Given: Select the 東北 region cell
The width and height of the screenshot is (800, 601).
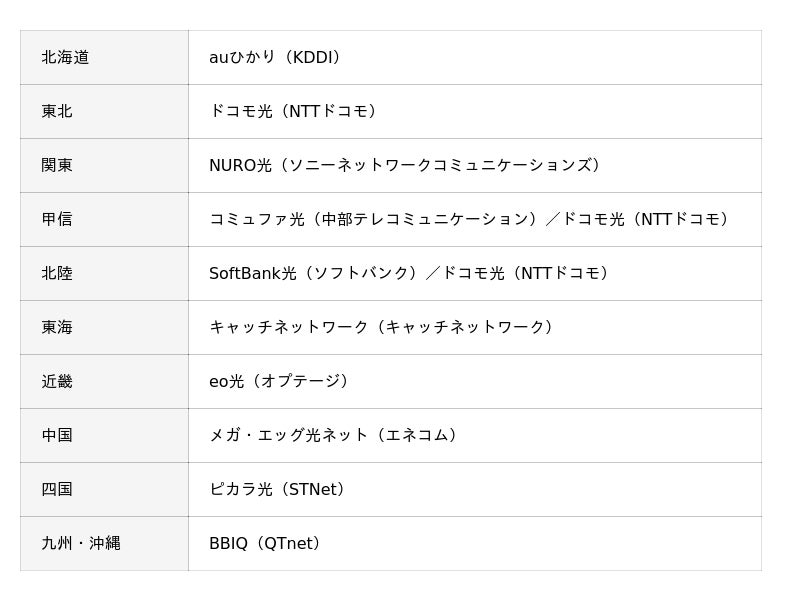Looking at the screenshot, I should (x=57, y=112).
